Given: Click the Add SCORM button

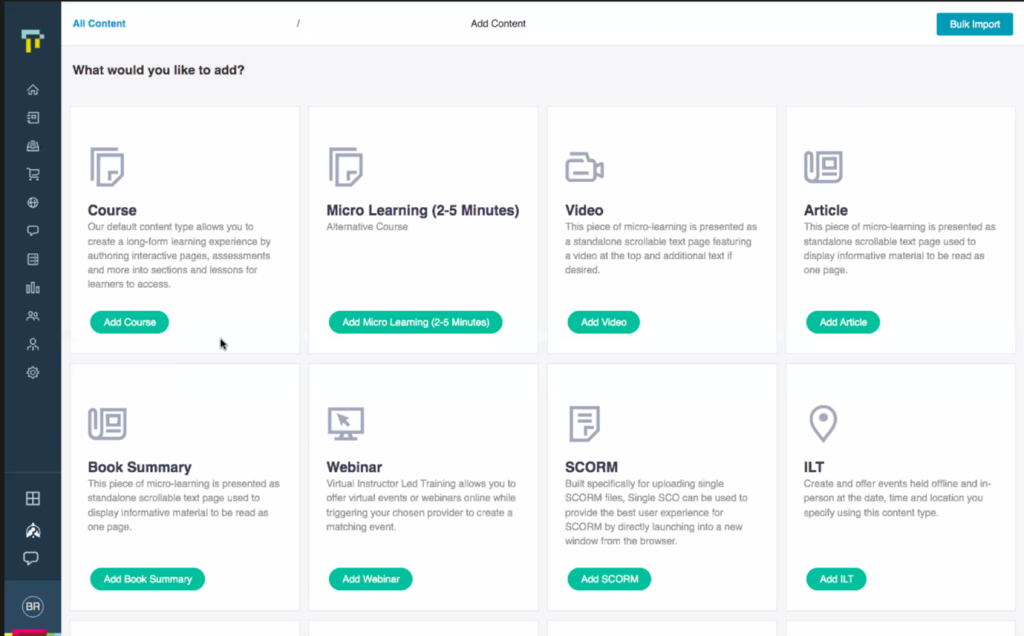Looking at the screenshot, I should (609, 579).
